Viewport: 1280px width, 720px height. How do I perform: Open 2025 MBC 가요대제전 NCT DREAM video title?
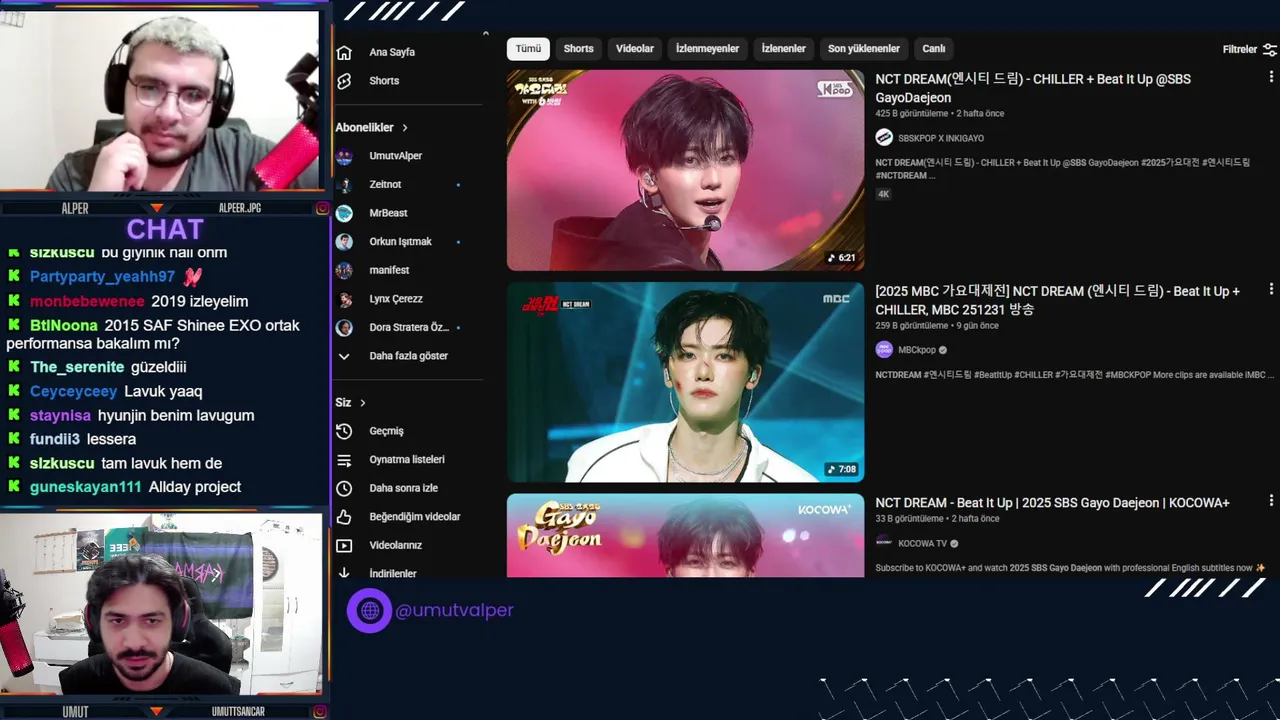pyautogui.click(x=1057, y=300)
